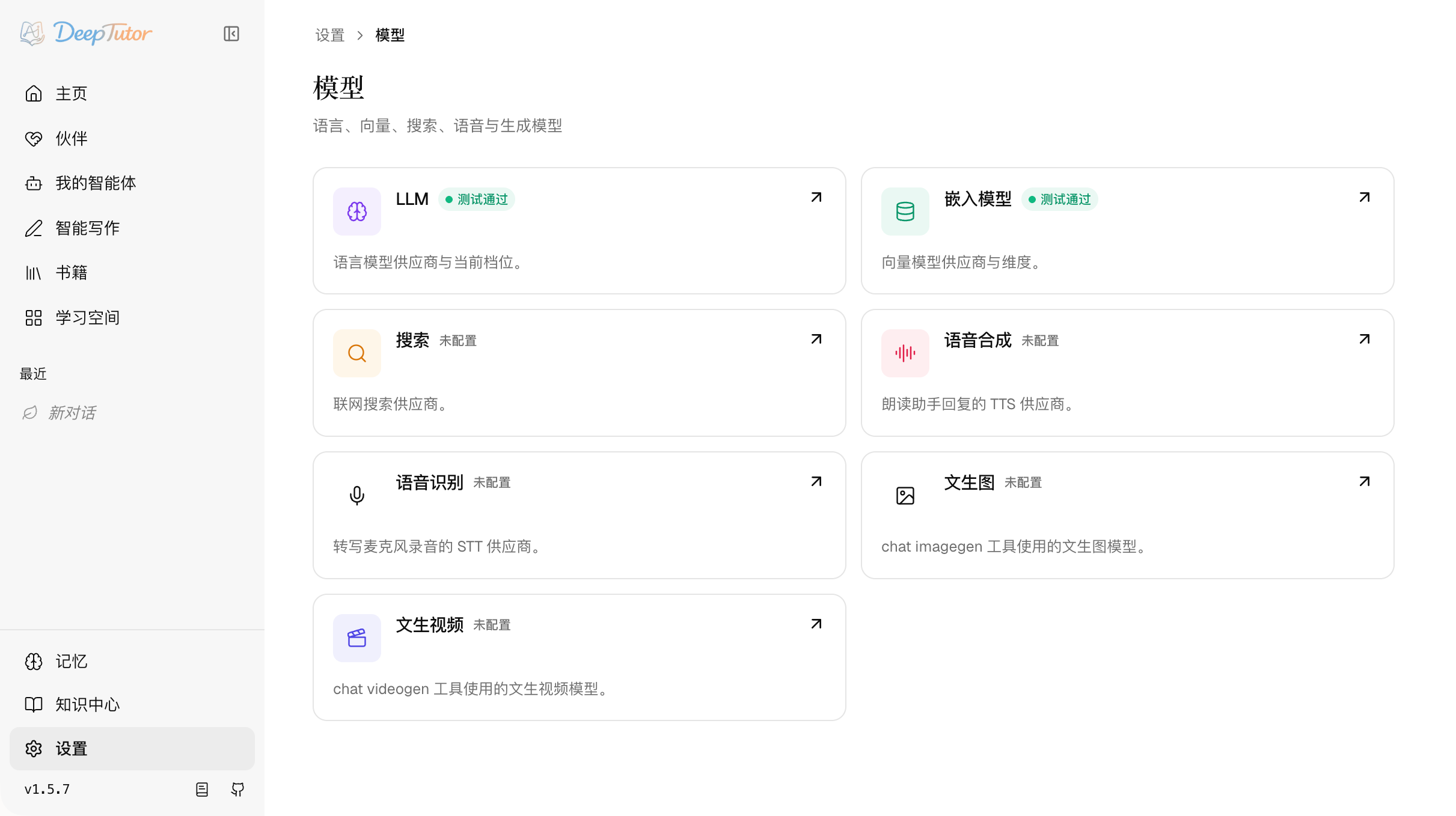Viewport: 1456px width, 816px height.
Task: Click the green database icon on 嵌入模型 card
Action: [905, 212]
